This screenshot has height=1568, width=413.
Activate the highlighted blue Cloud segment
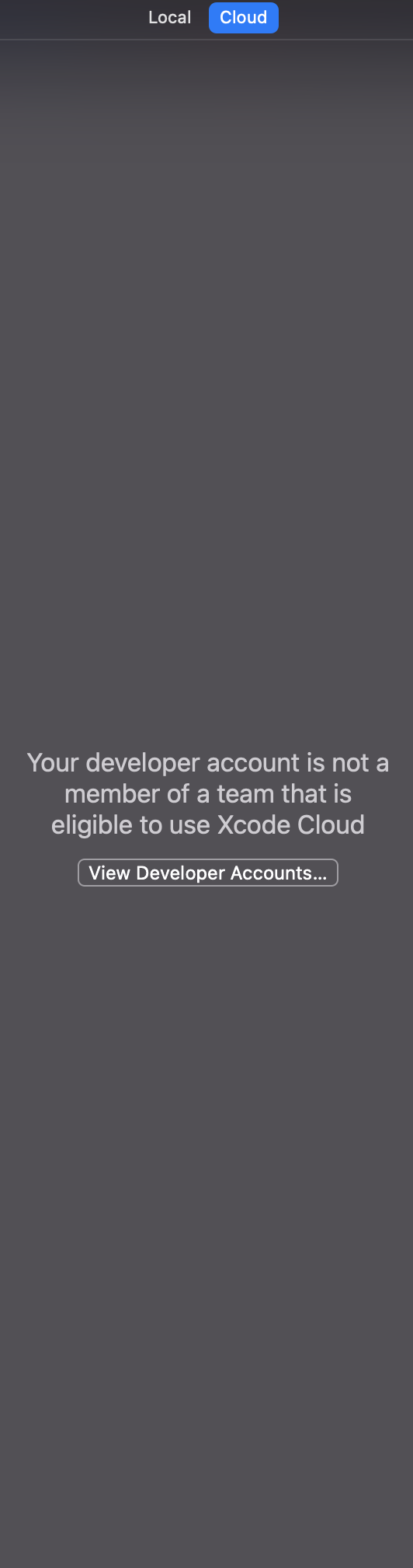(x=243, y=17)
